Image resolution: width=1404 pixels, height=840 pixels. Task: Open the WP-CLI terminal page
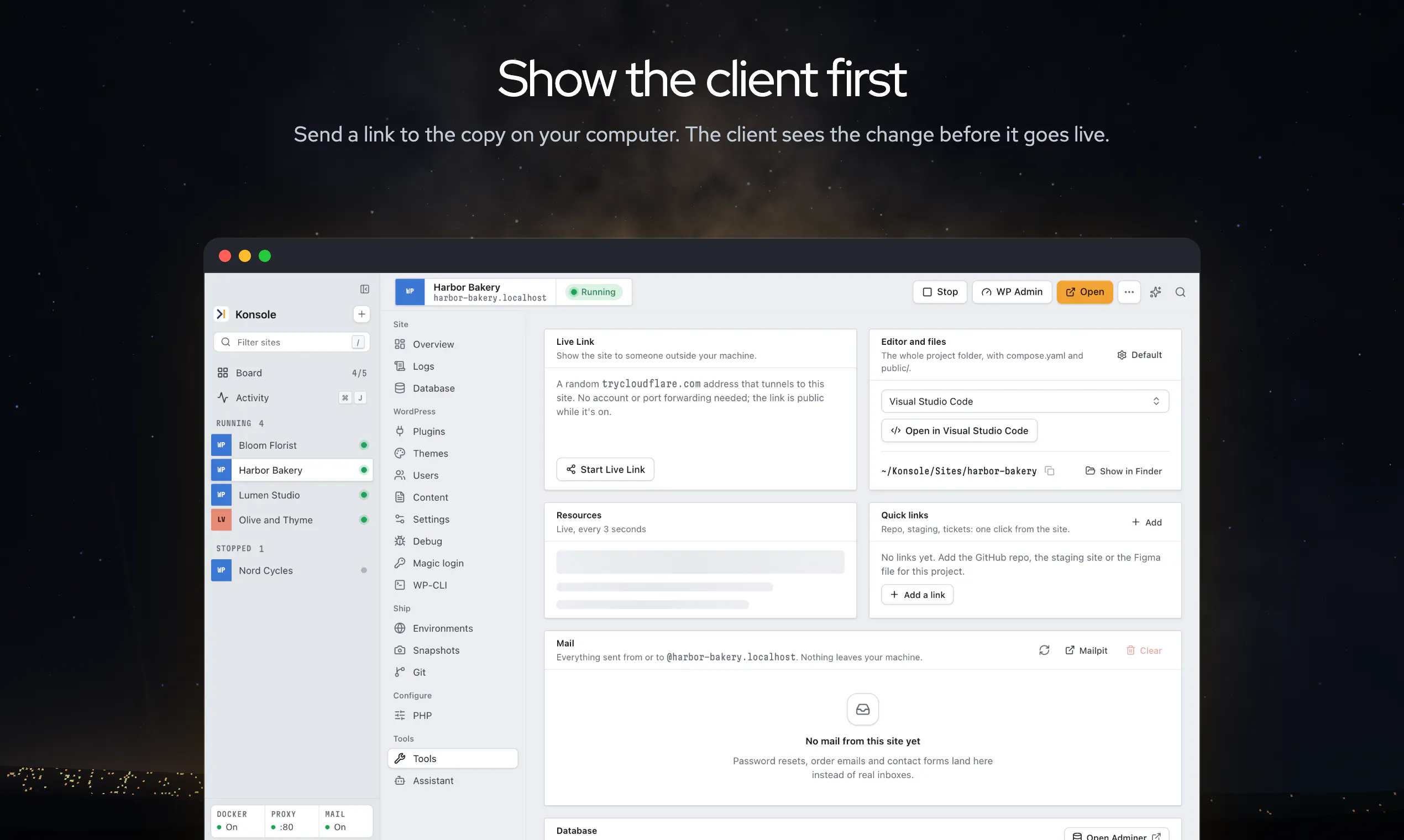pyautogui.click(x=452, y=585)
